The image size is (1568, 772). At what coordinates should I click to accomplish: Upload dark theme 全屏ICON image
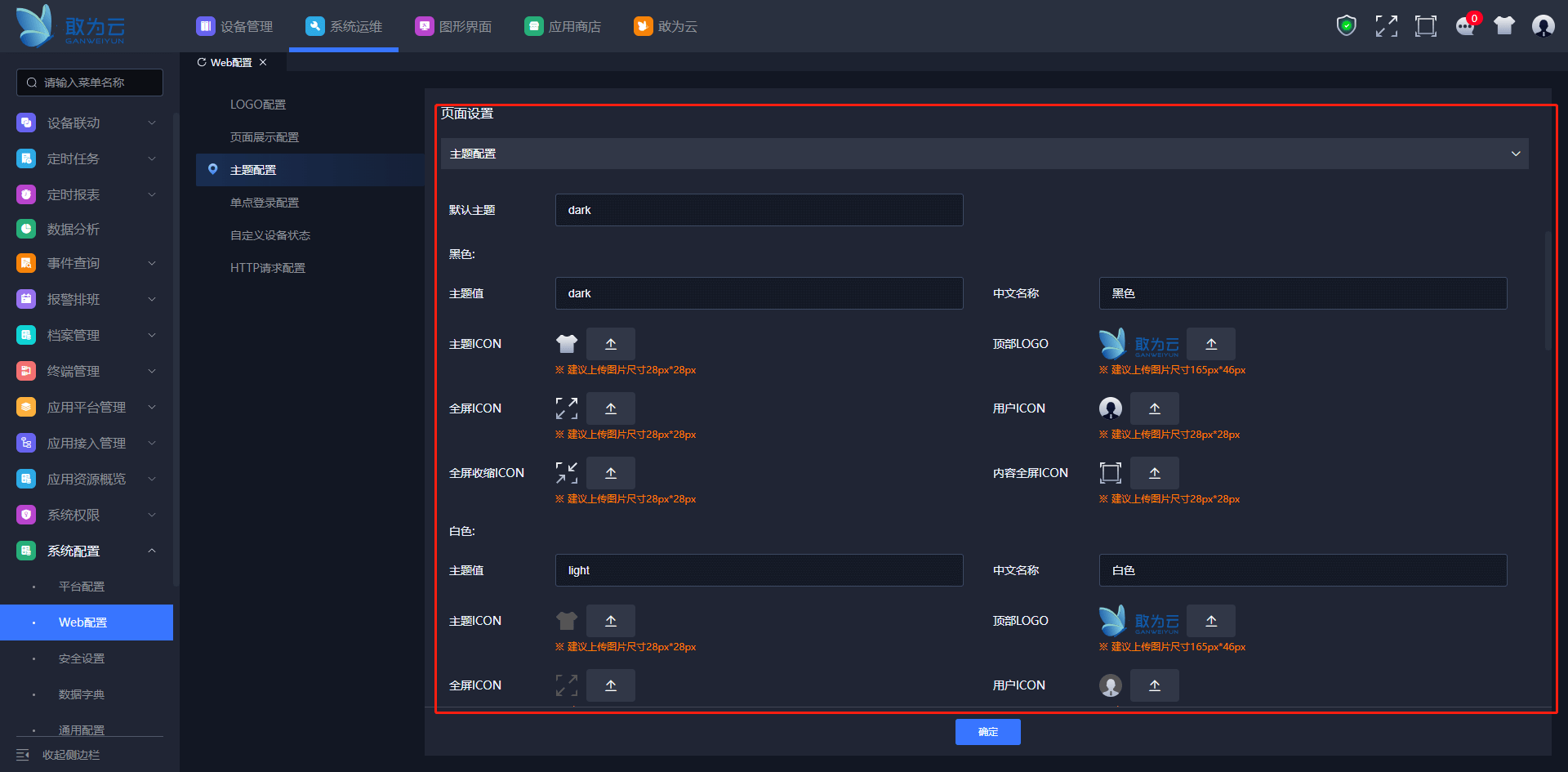pos(611,408)
